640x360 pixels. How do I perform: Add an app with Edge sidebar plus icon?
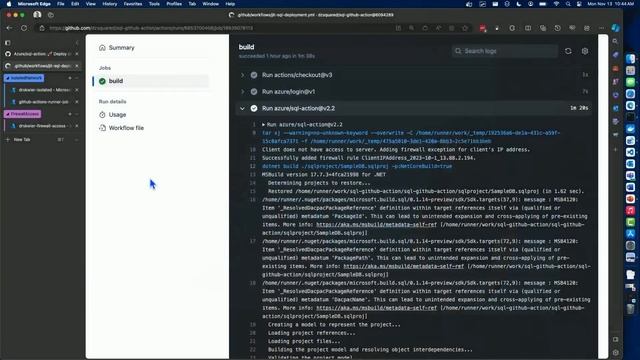tap(616, 149)
